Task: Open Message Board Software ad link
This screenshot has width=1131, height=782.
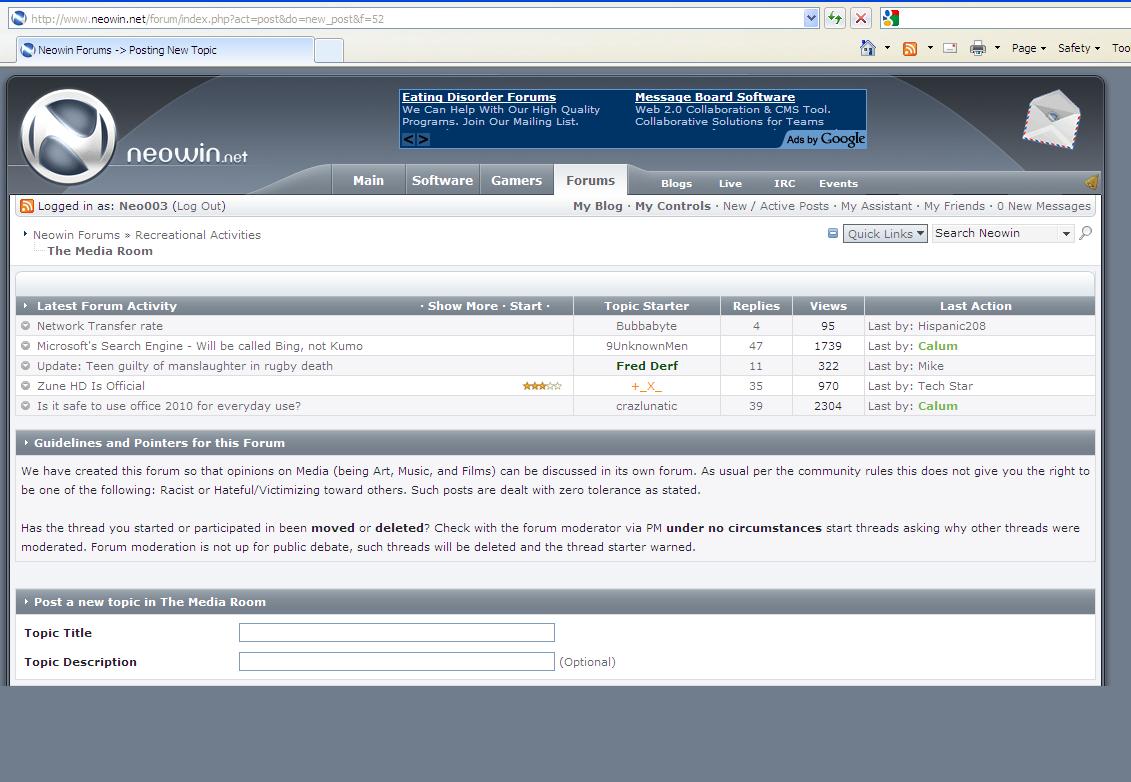Action: coord(715,97)
